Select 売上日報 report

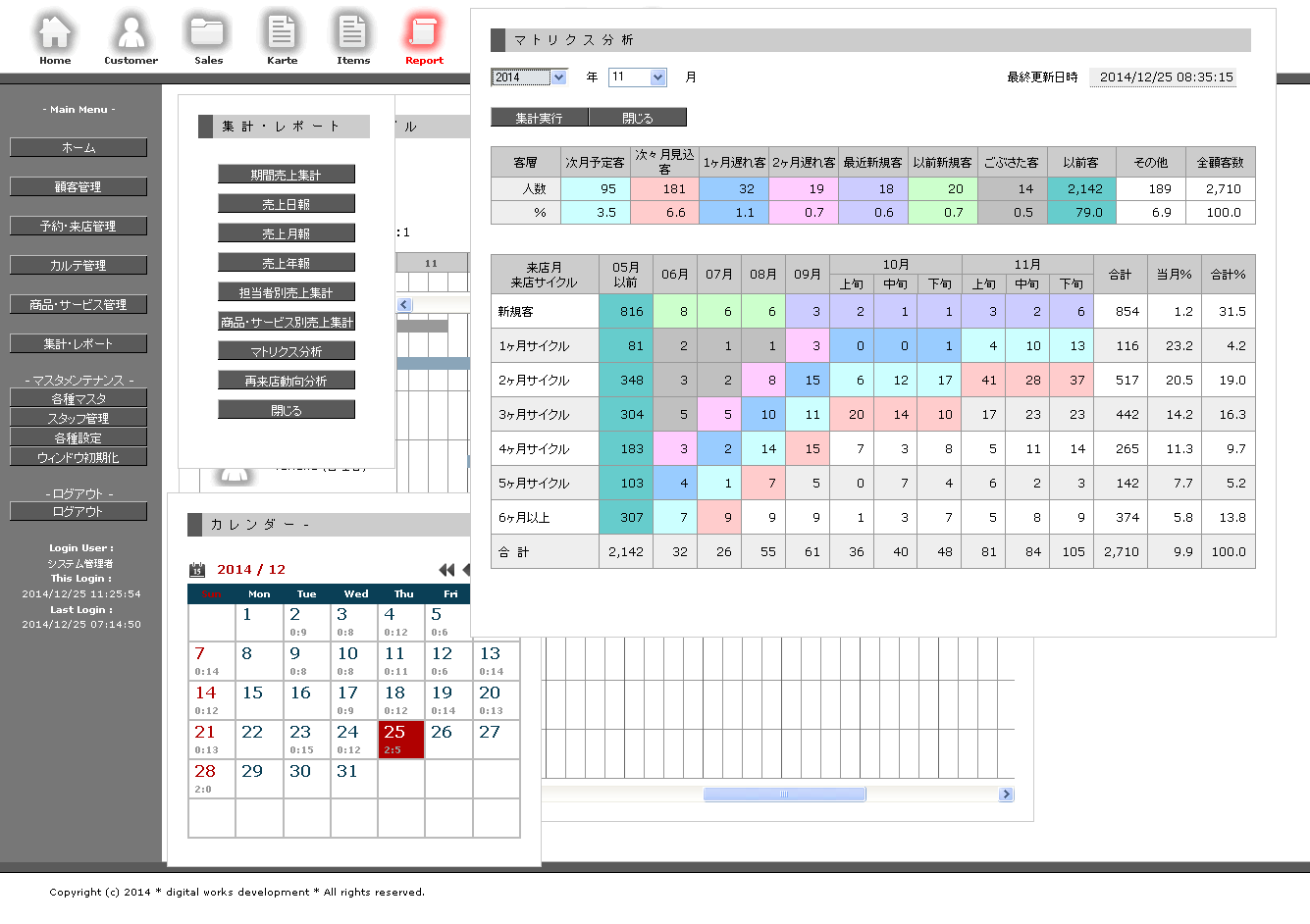click(x=287, y=204)
